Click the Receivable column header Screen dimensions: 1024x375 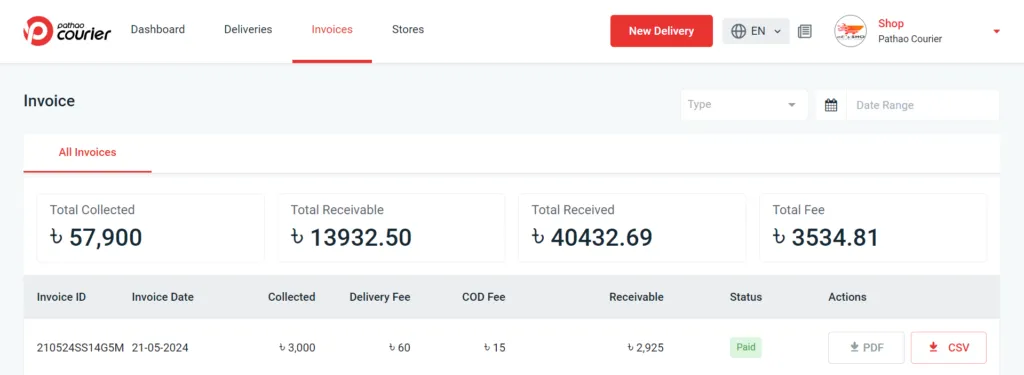(x=636, y=297)
